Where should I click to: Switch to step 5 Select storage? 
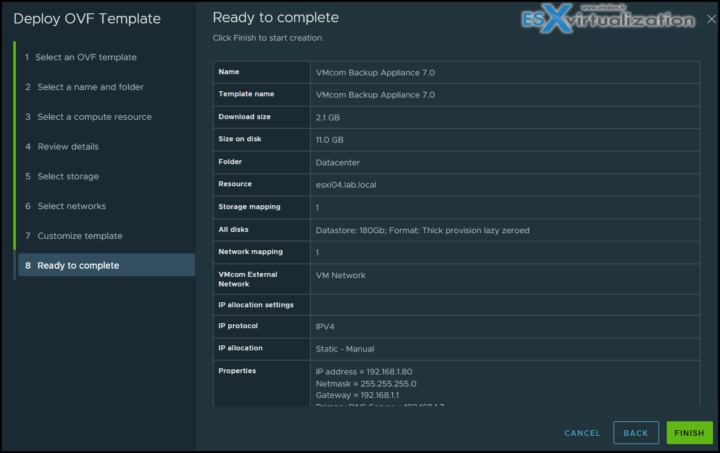tap(62, 176)
